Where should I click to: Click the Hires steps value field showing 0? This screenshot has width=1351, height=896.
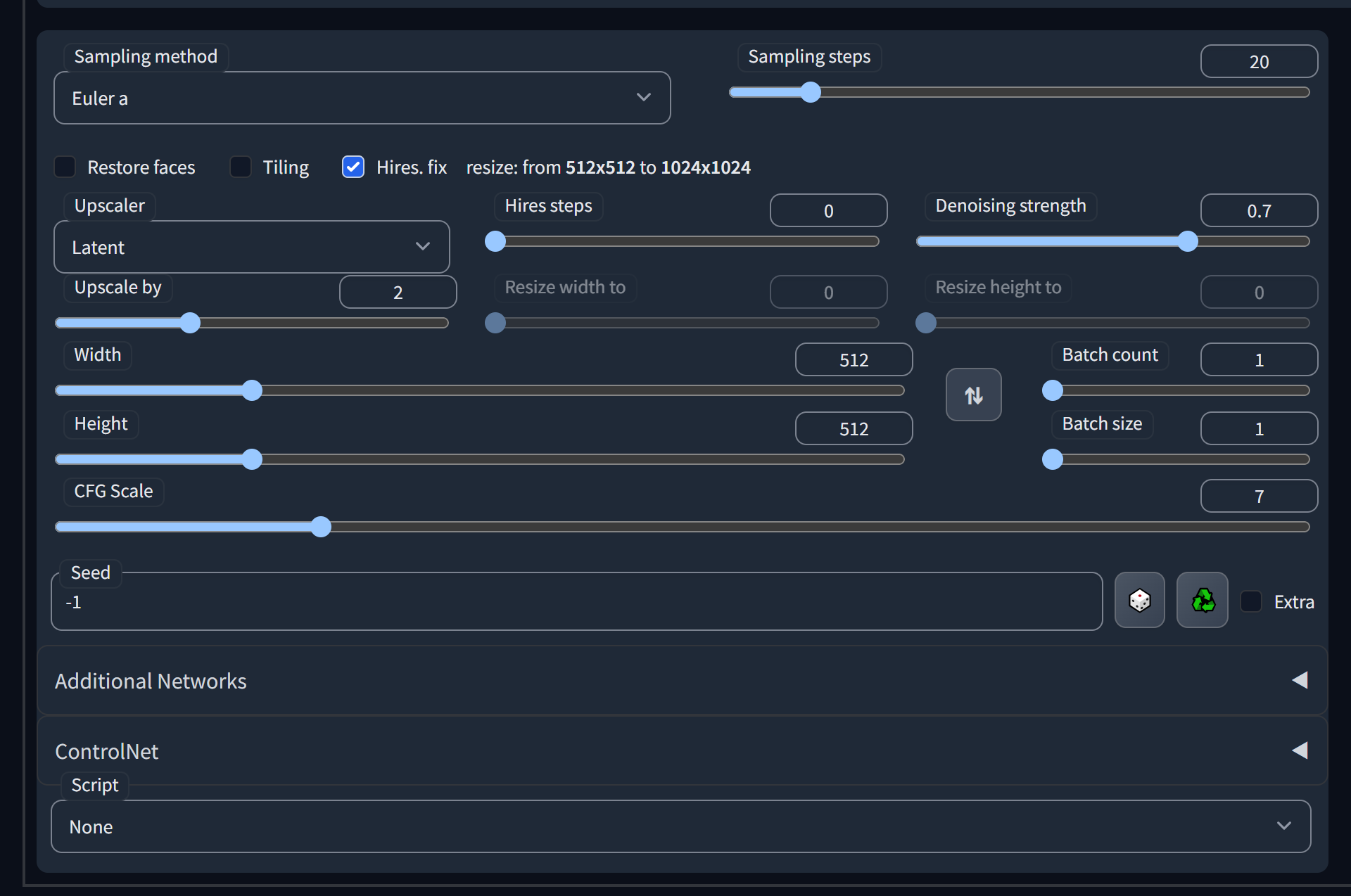828,210
